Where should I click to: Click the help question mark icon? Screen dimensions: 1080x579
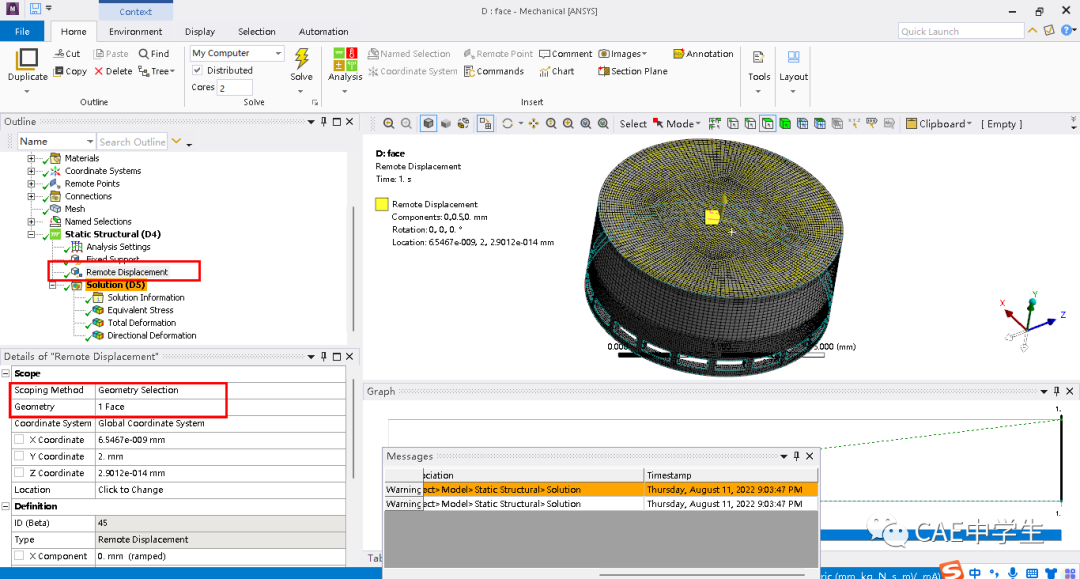coord(1066,30)
